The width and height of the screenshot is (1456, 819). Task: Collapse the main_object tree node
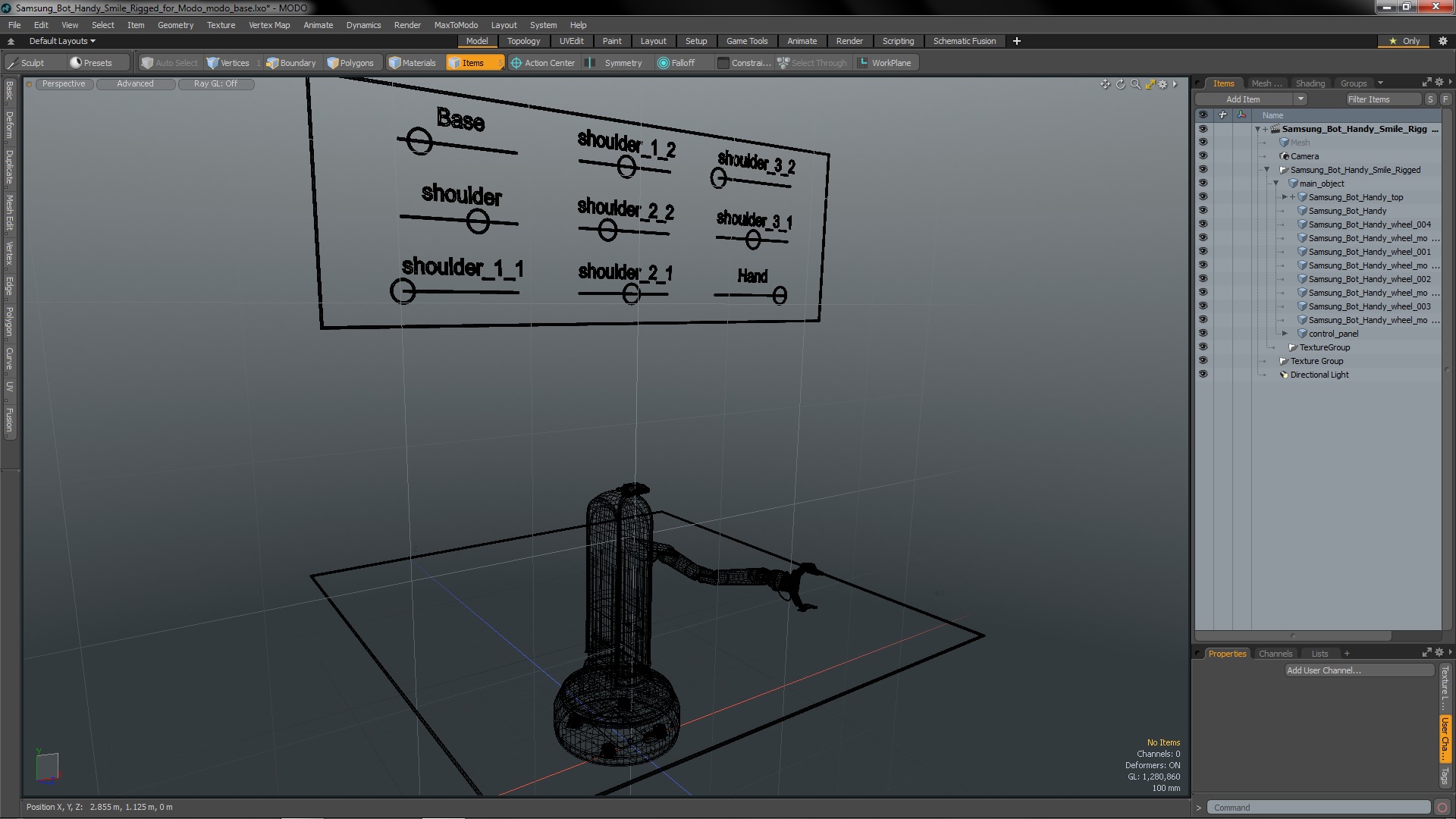pos(1276,184)
